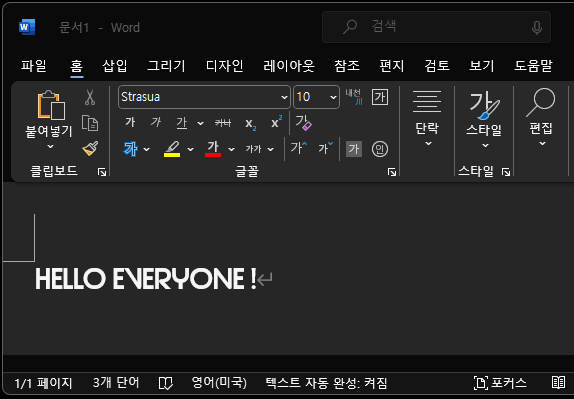Screen dimensions: 574x399
Task: Open the 글꼴 font dialog launcher
Action: coord(392,172)
